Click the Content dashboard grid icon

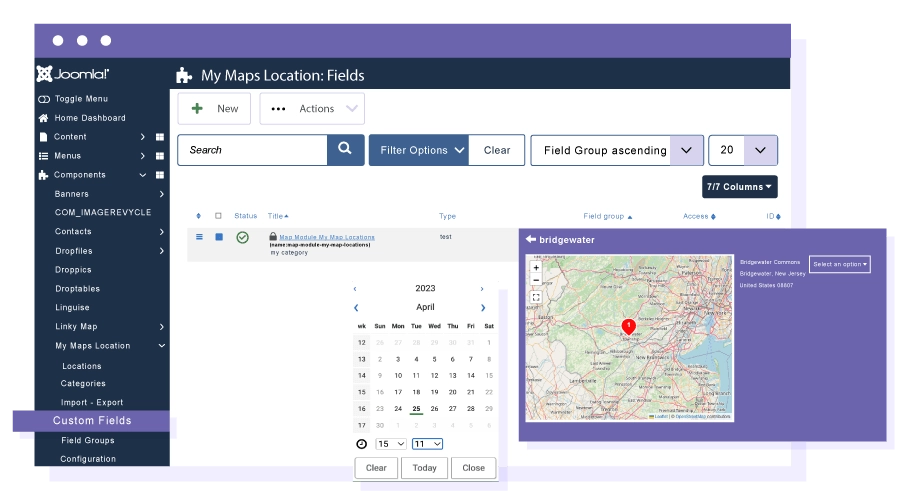coord(160,137)
